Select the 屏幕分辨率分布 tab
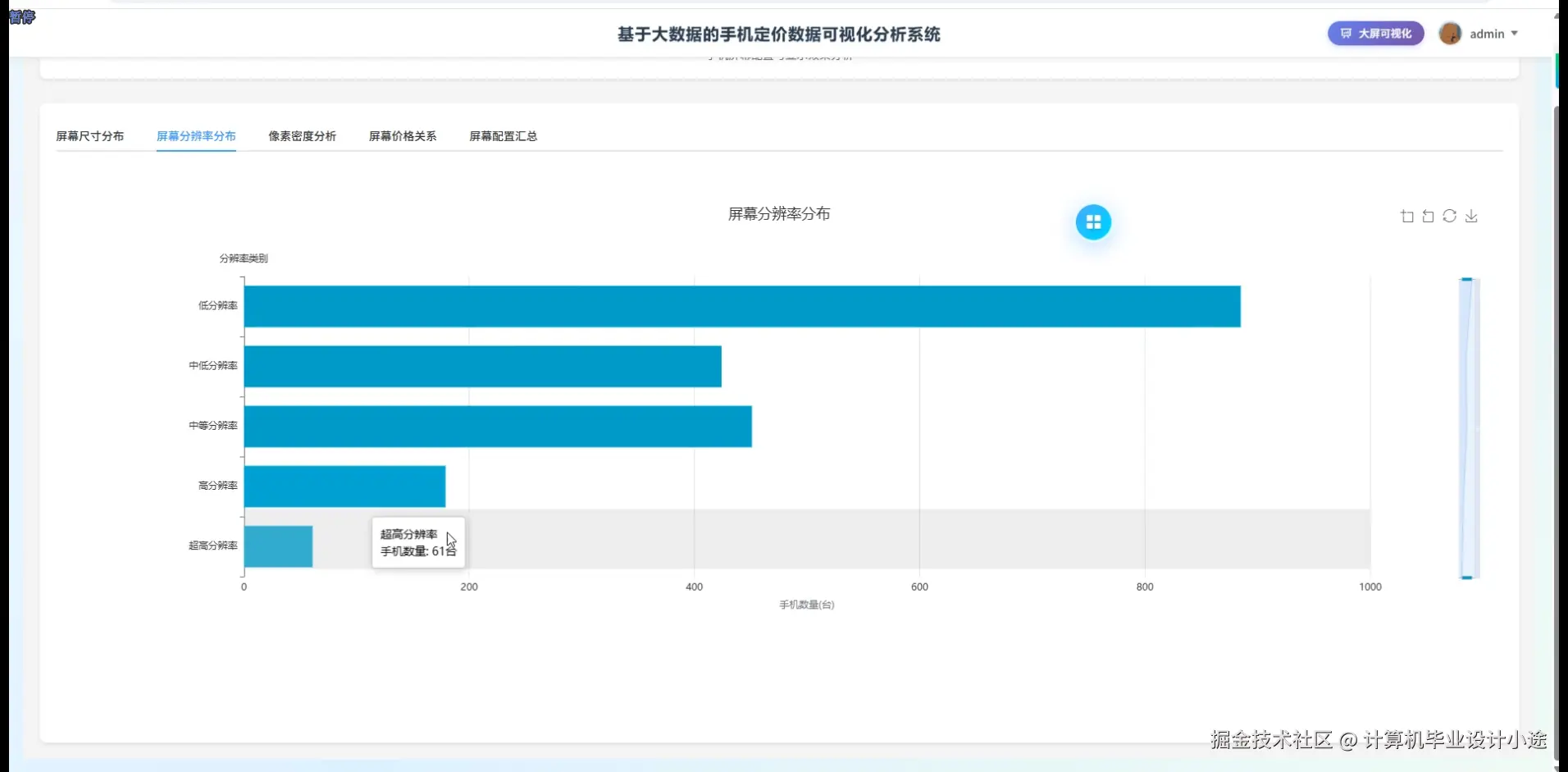Screen dimensions: 1568x772 (x=196, y=136)
